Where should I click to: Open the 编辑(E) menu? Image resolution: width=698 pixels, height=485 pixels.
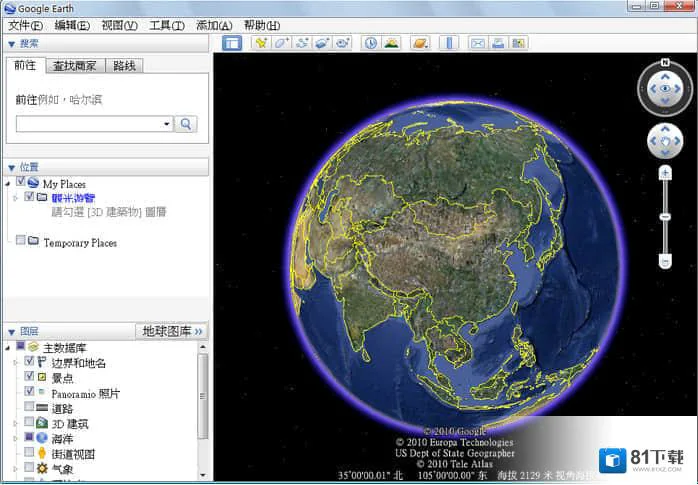pyautogui.click(x=72, y=26)
